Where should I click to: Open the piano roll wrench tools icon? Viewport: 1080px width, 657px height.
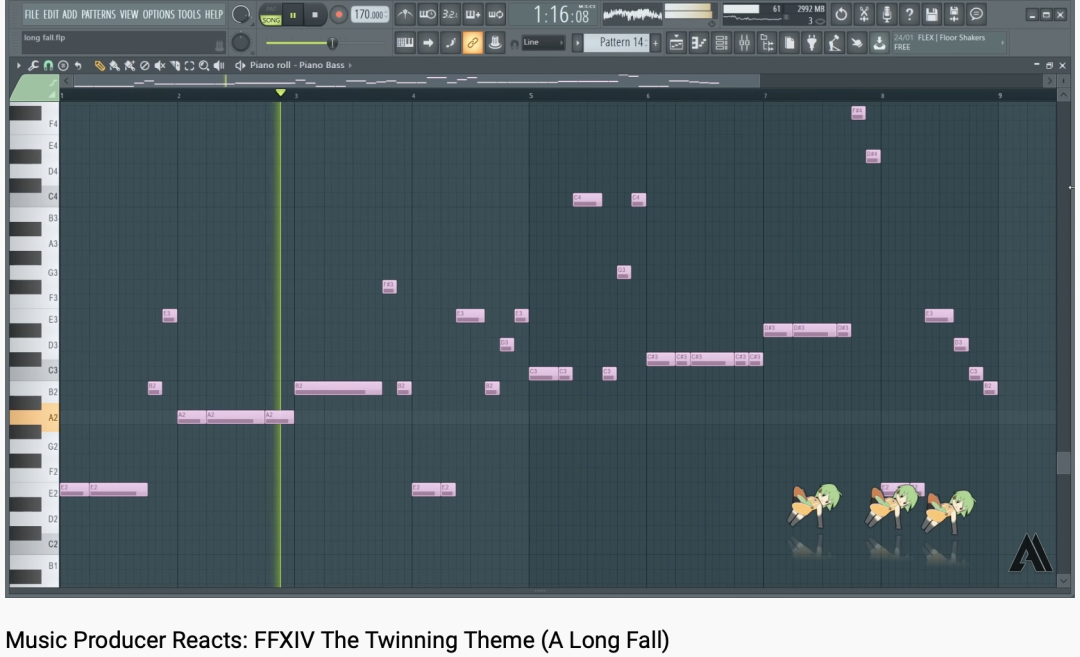[33, 65]
